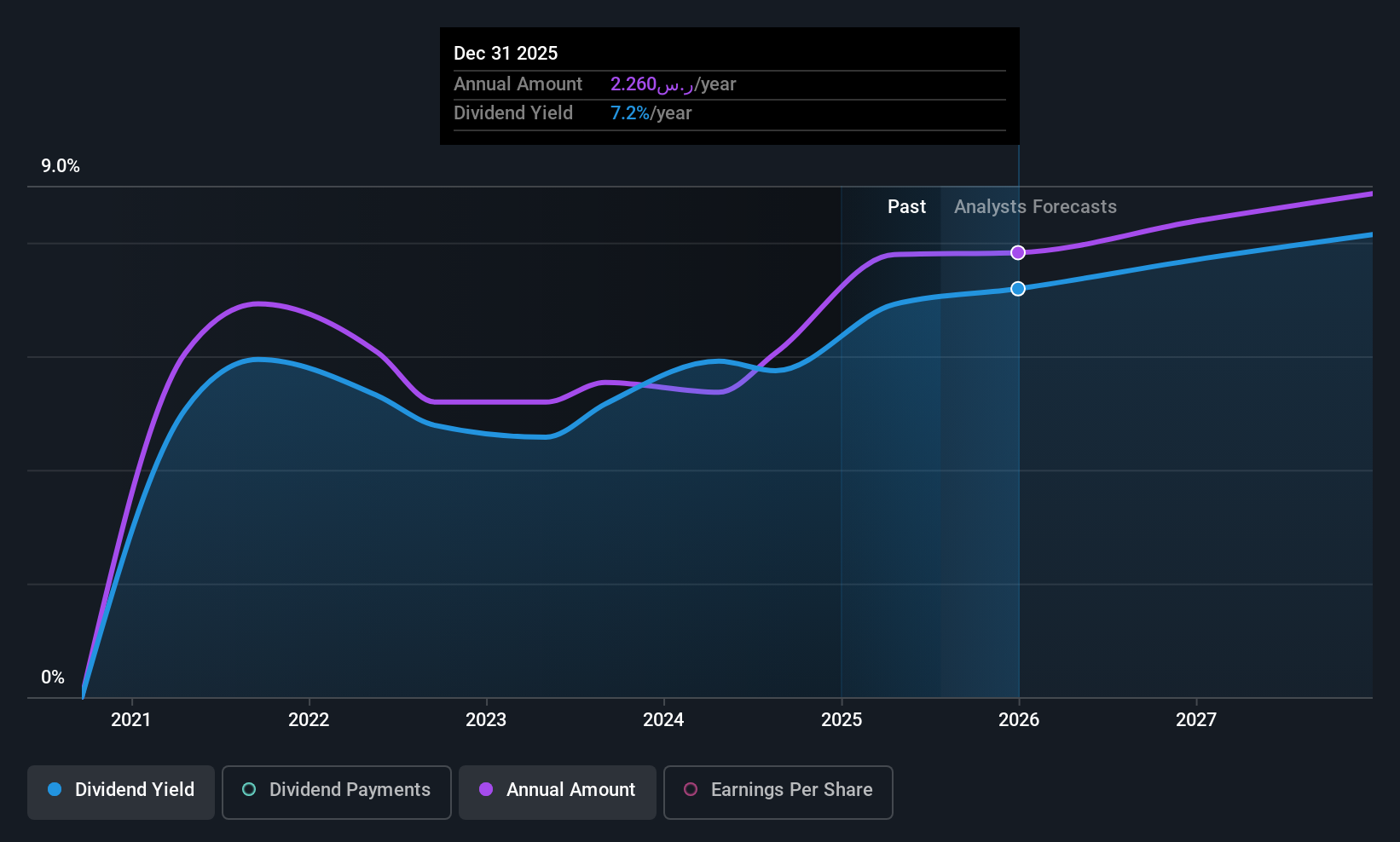The width and height of the screenshot is (1400, 842).
Task: Select the purple Annual Amount data point
Action: pyautogui.click(x=1018, y=252)
